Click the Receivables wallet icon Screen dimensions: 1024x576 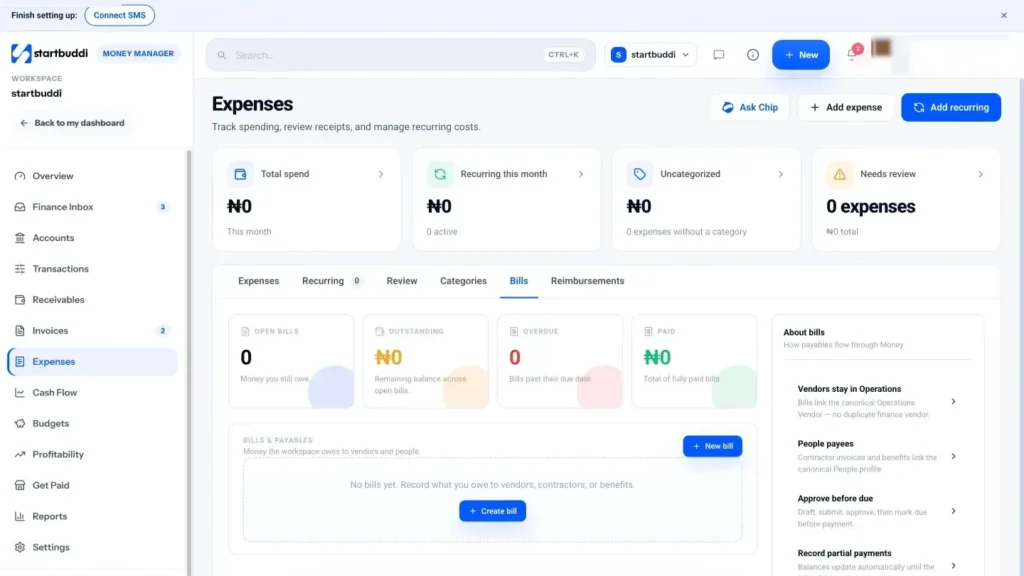(20, 300)
